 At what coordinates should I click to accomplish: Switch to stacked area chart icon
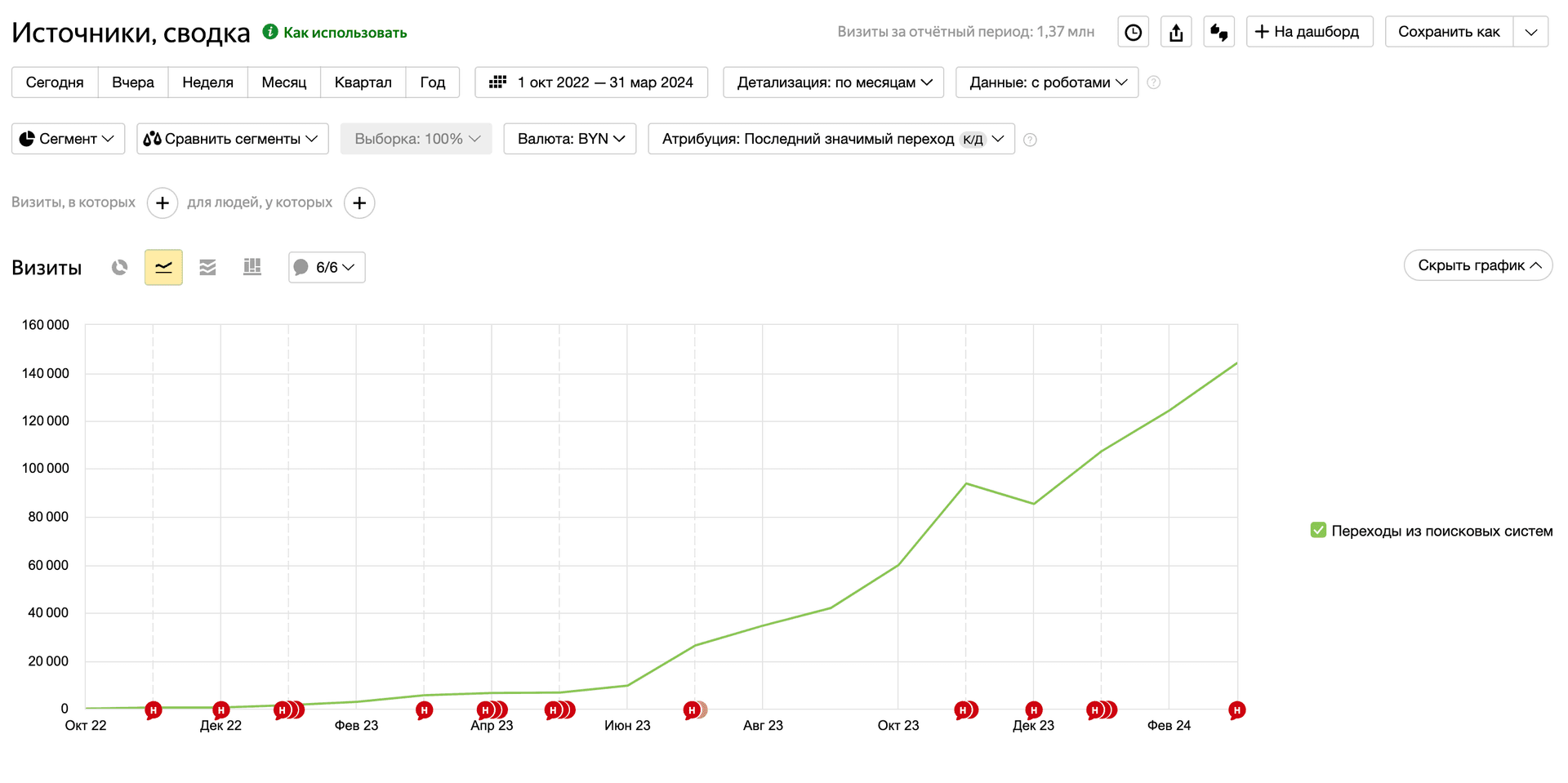click(207, 267)
